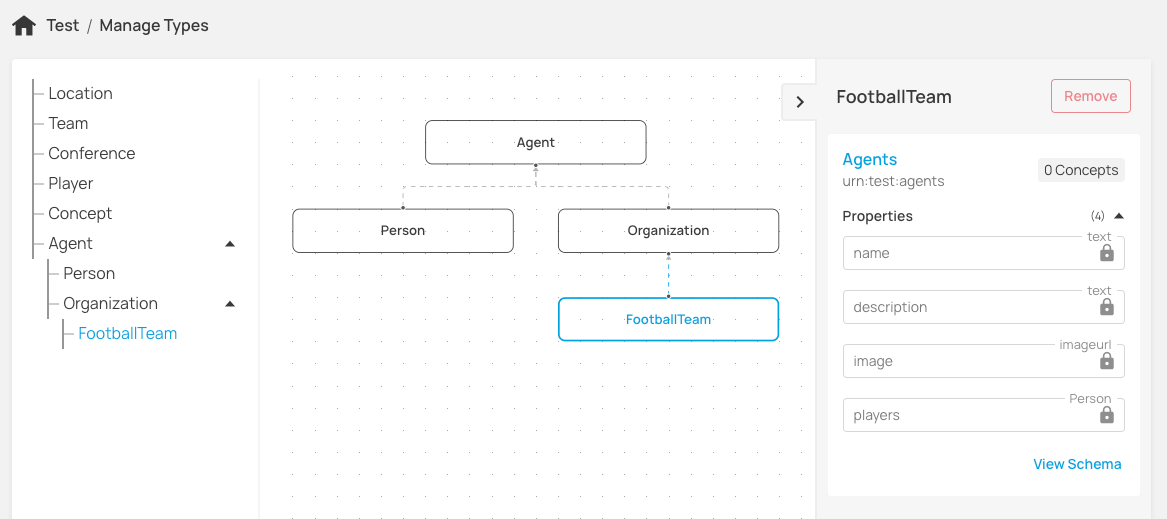
Task: Click the Organization node in the diagram
Action: [668, 231]
